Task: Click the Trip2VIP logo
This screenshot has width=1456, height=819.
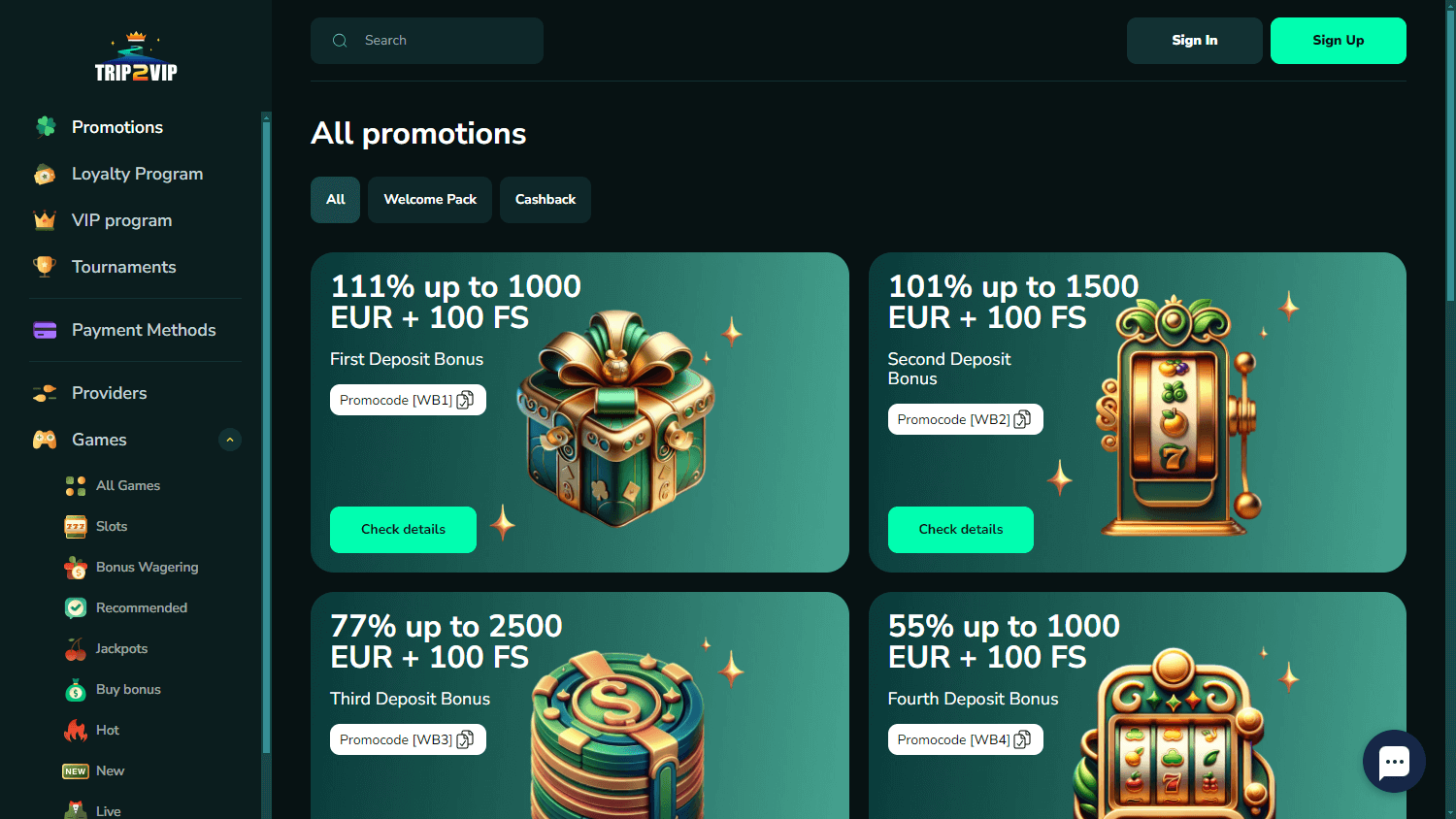Action: pos(136,57)
